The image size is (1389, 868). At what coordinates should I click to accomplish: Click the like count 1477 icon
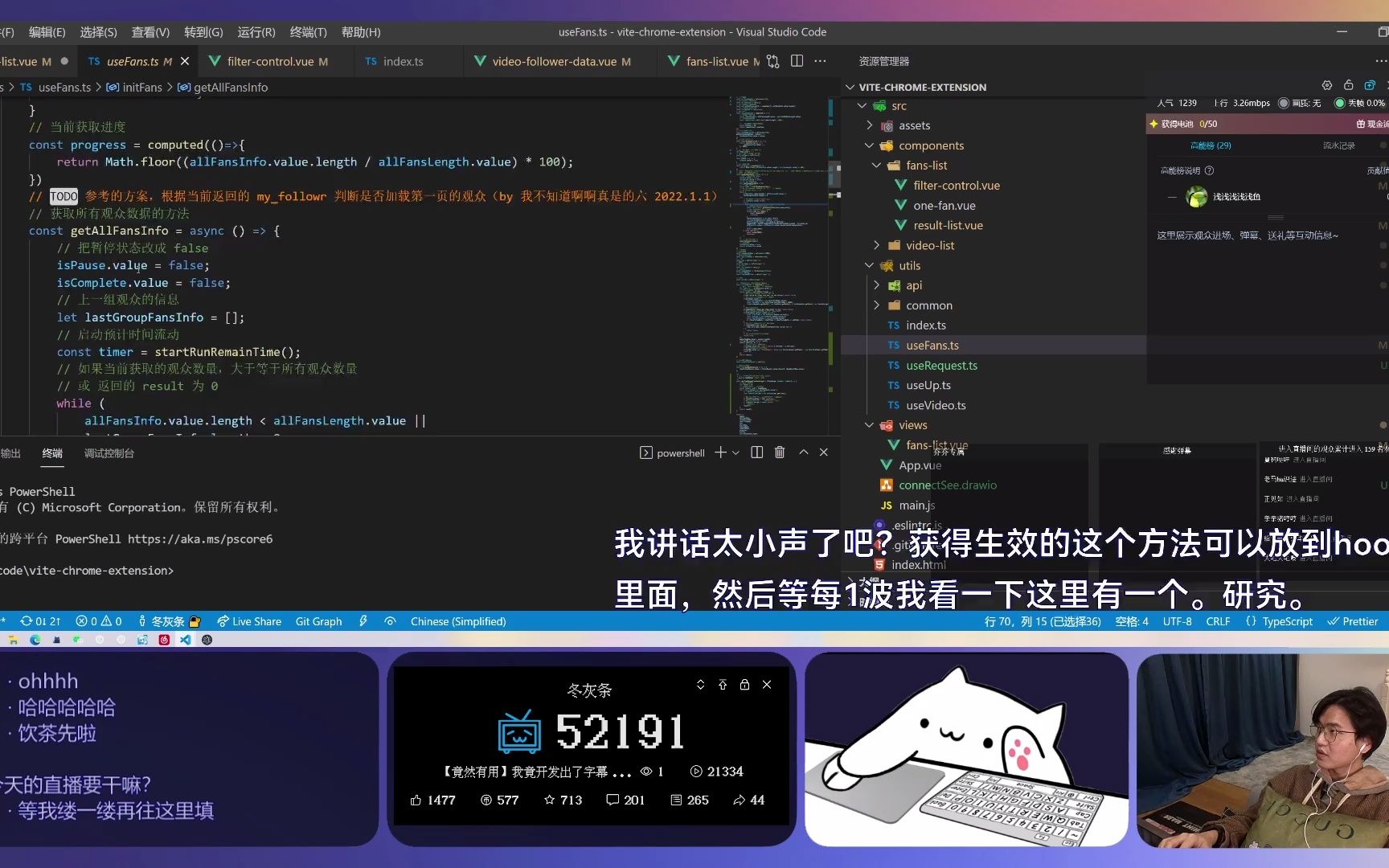point(416,800)
